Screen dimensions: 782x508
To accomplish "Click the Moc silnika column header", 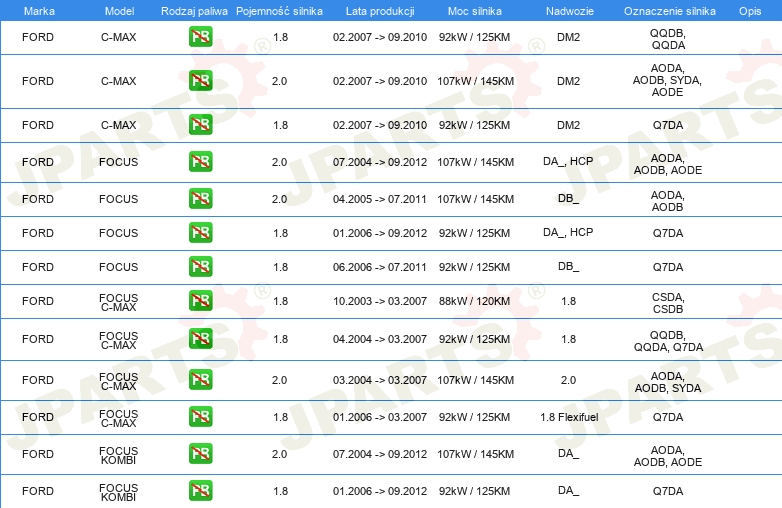I will [475, 10].
